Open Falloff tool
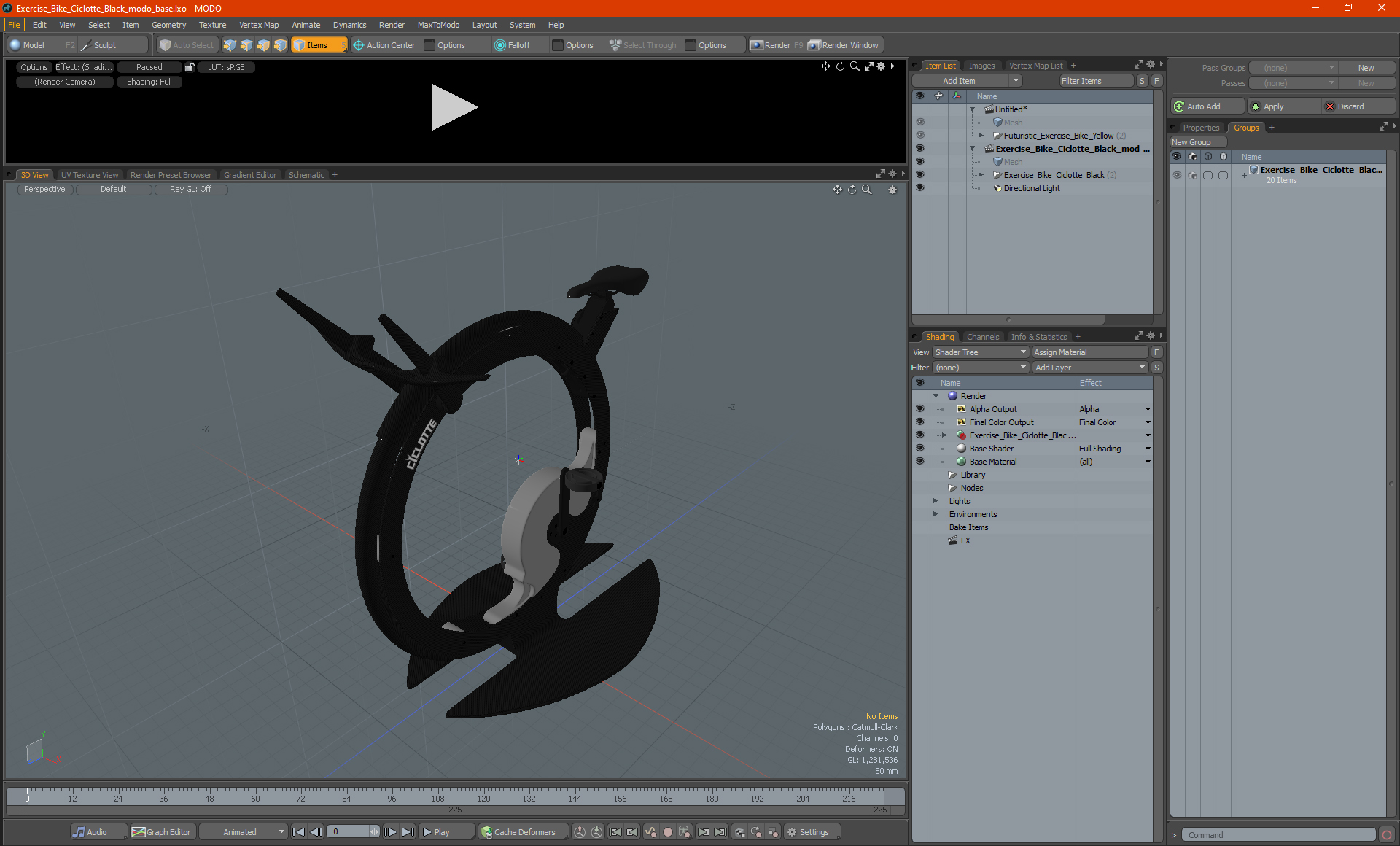The width and height of the screenshot is (1400, 846). click(513, 45)
